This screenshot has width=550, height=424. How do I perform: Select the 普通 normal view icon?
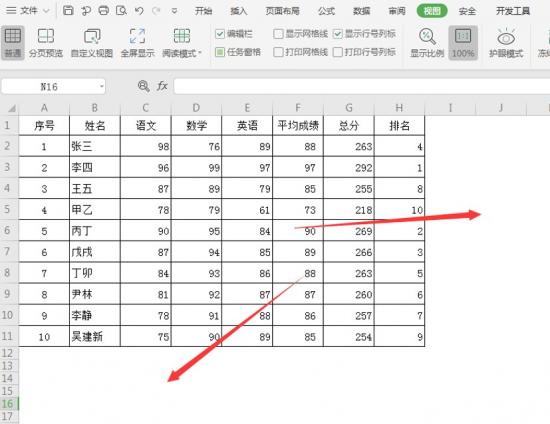[13, 42]
